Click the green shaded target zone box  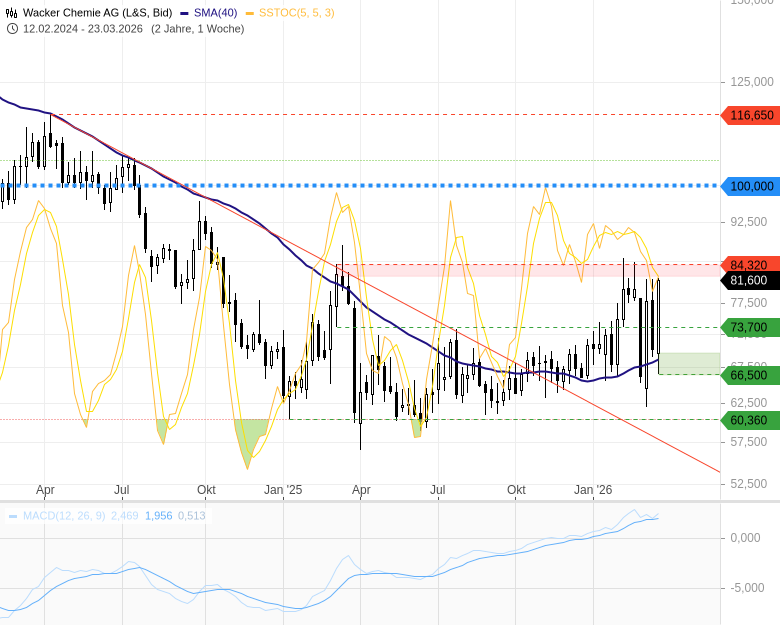coord(689,363)
